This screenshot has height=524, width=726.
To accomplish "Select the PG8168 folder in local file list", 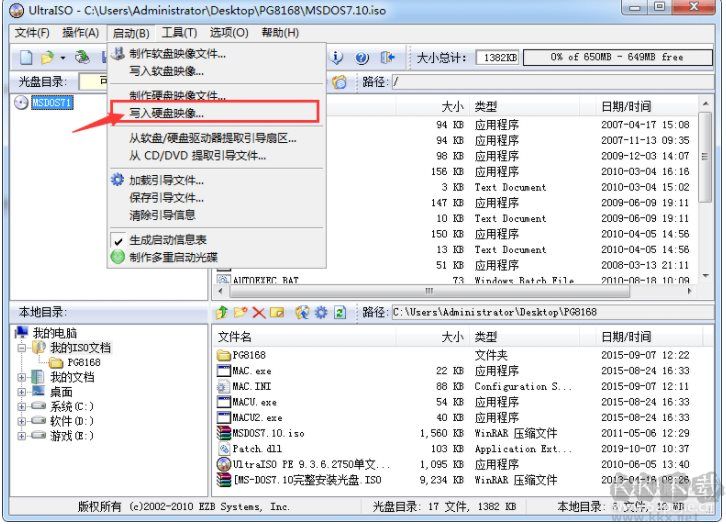I will (x=249, y=355).
